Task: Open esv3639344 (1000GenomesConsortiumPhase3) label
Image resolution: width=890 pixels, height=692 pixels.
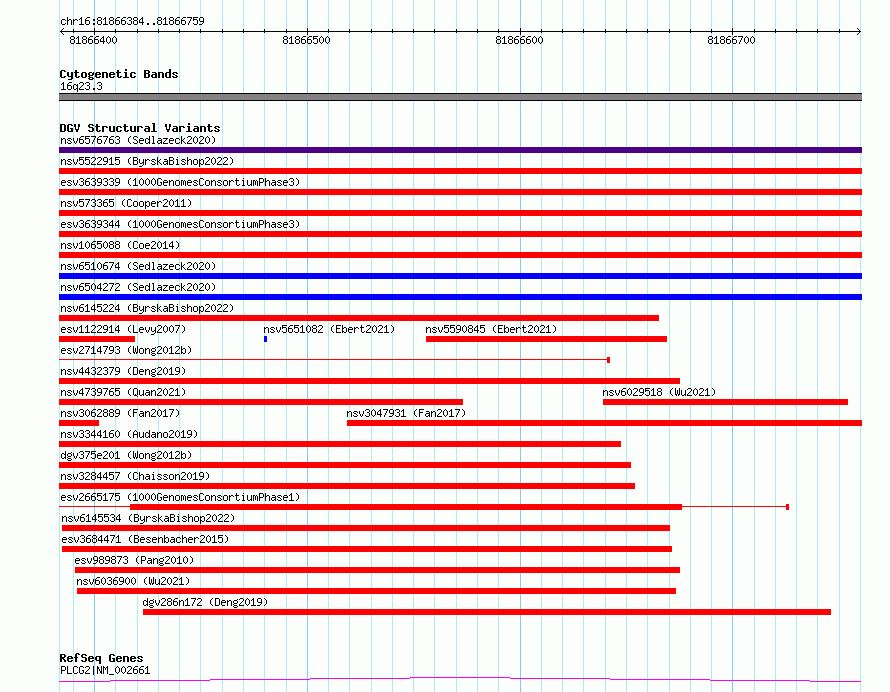Action: (x=180, y=224)
